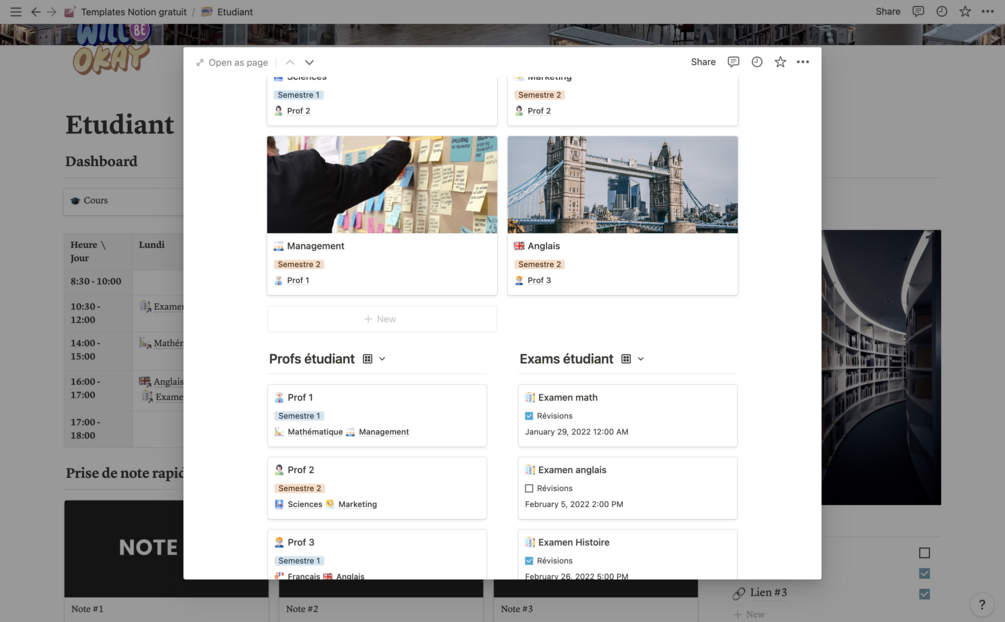The width and height of the screenshot is (1005, 622).
Task: Click Share in the top window bar
Action: point(888,12)
